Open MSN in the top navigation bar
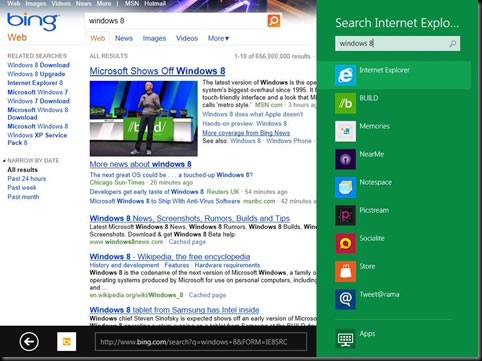Viewport: 482px width, 361px height. click(x=132, y=4)
